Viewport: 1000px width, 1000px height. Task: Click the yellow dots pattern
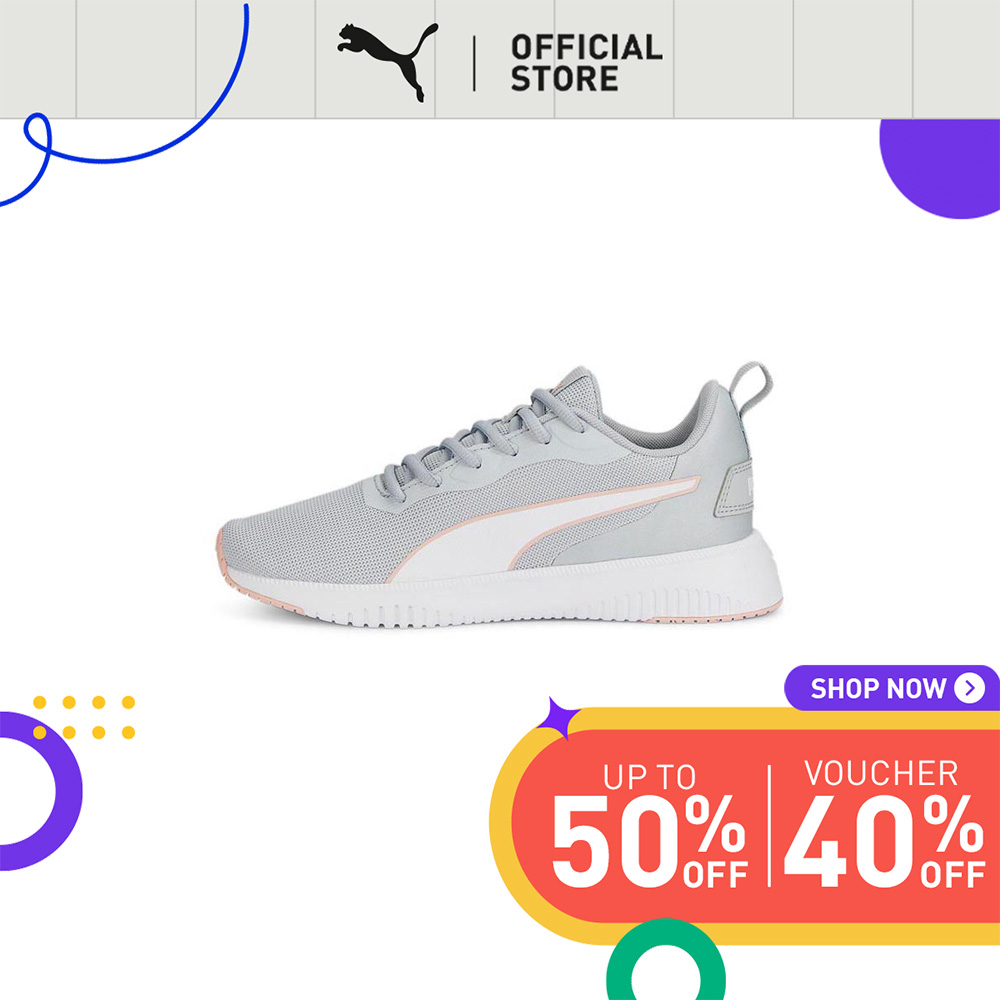click(x=84, y=717)
